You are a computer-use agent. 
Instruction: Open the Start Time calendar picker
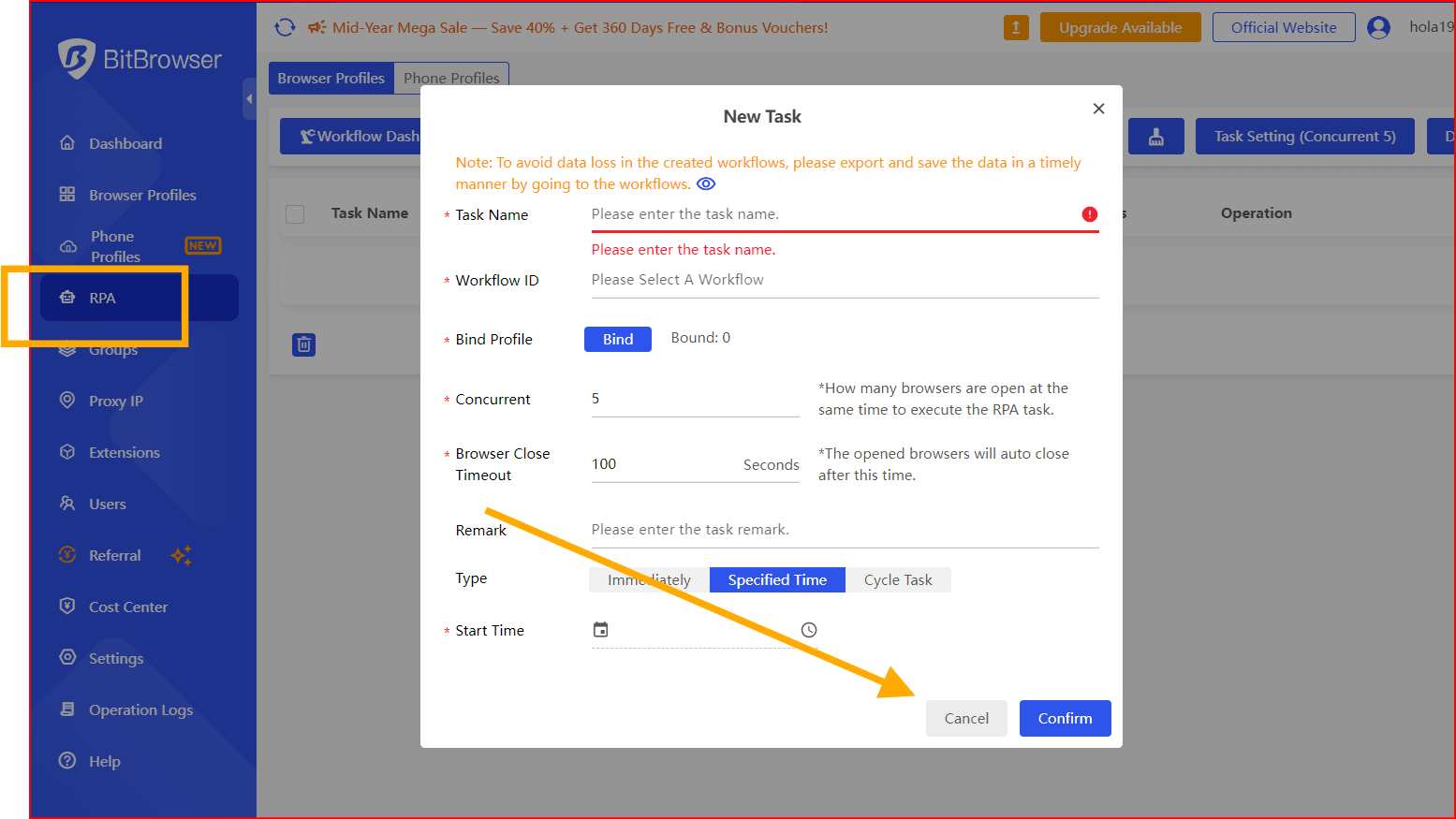pyautogui.click(x=601, y=630)
